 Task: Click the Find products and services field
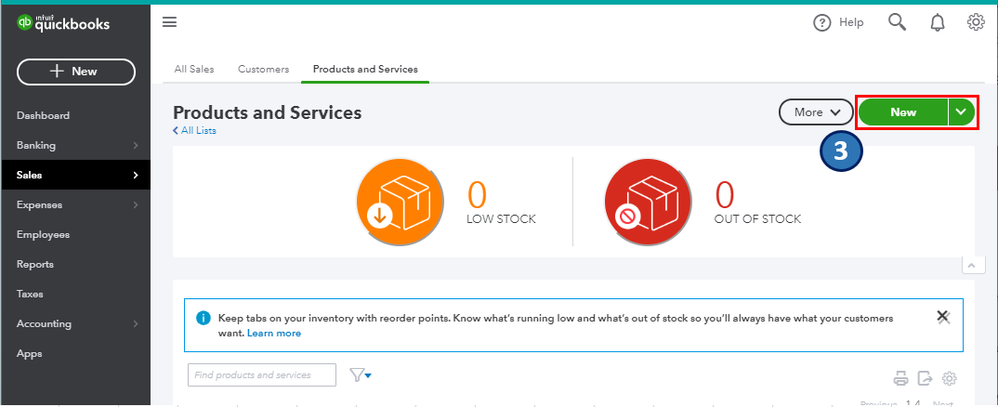click(x=262, y=375)
